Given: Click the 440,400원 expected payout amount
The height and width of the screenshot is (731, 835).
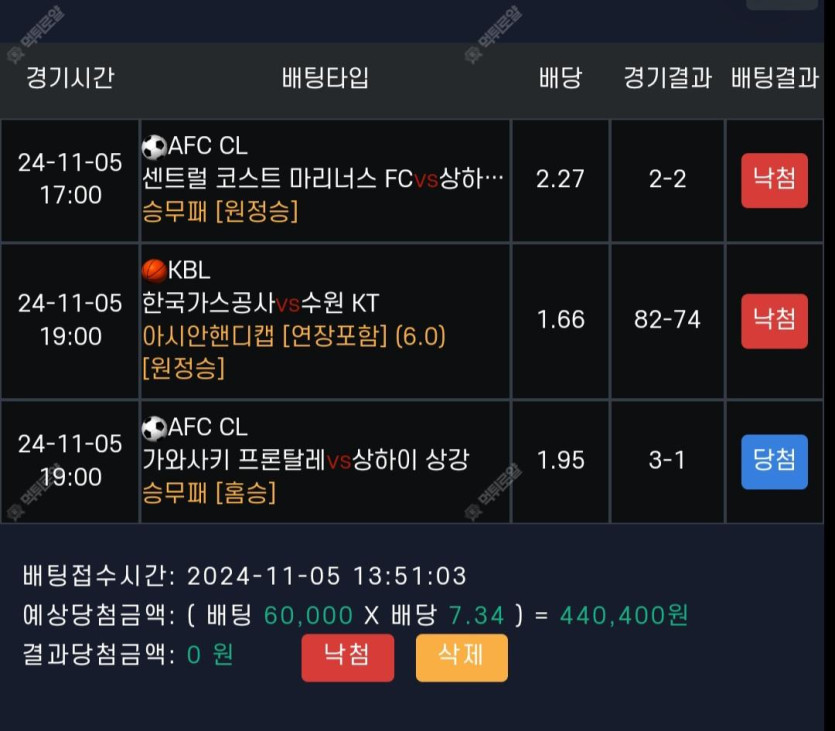Looking at the screenshot, I should (624, 615).
